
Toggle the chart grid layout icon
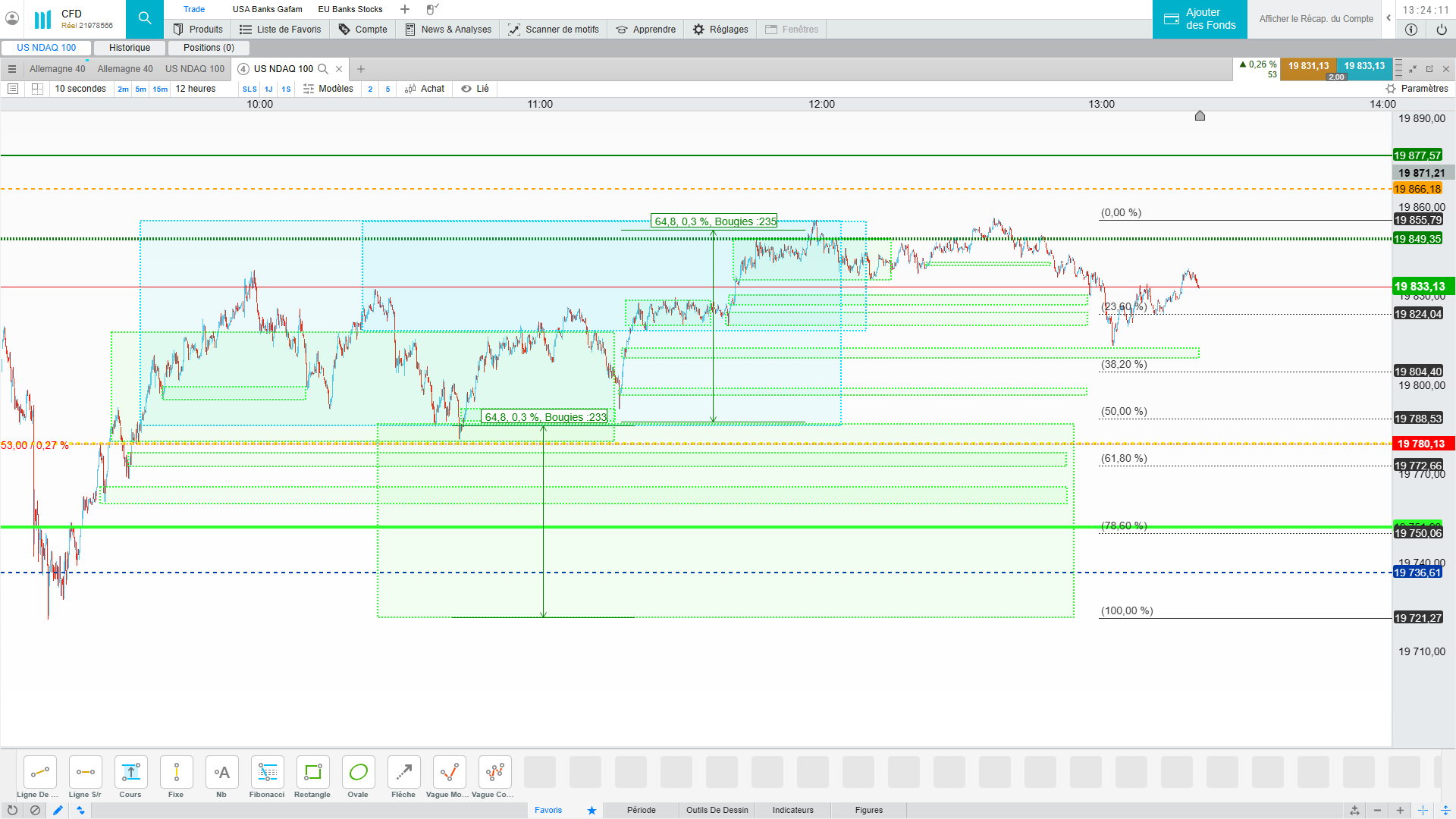point(37,89)
